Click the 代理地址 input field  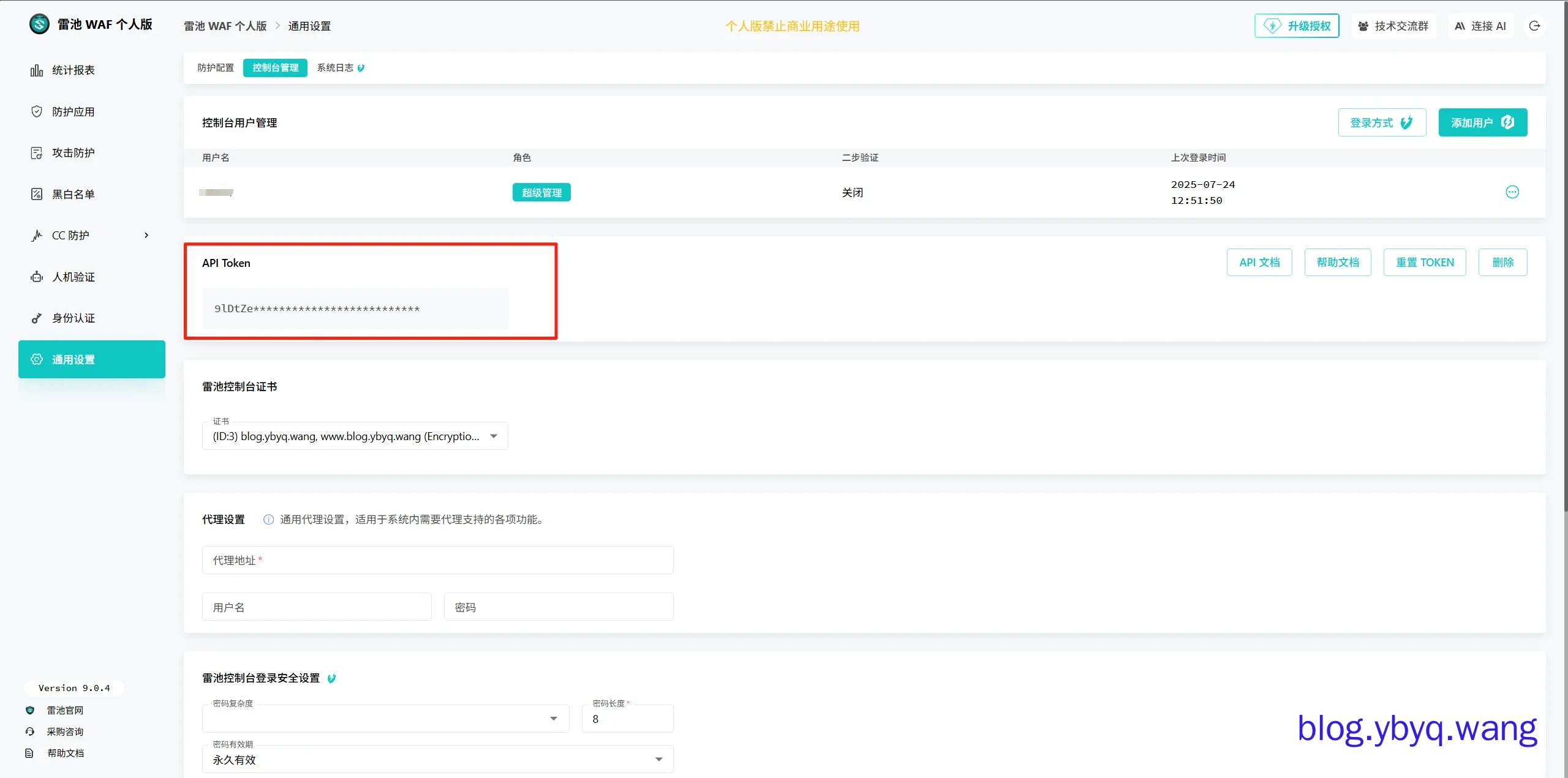(438, 560)
